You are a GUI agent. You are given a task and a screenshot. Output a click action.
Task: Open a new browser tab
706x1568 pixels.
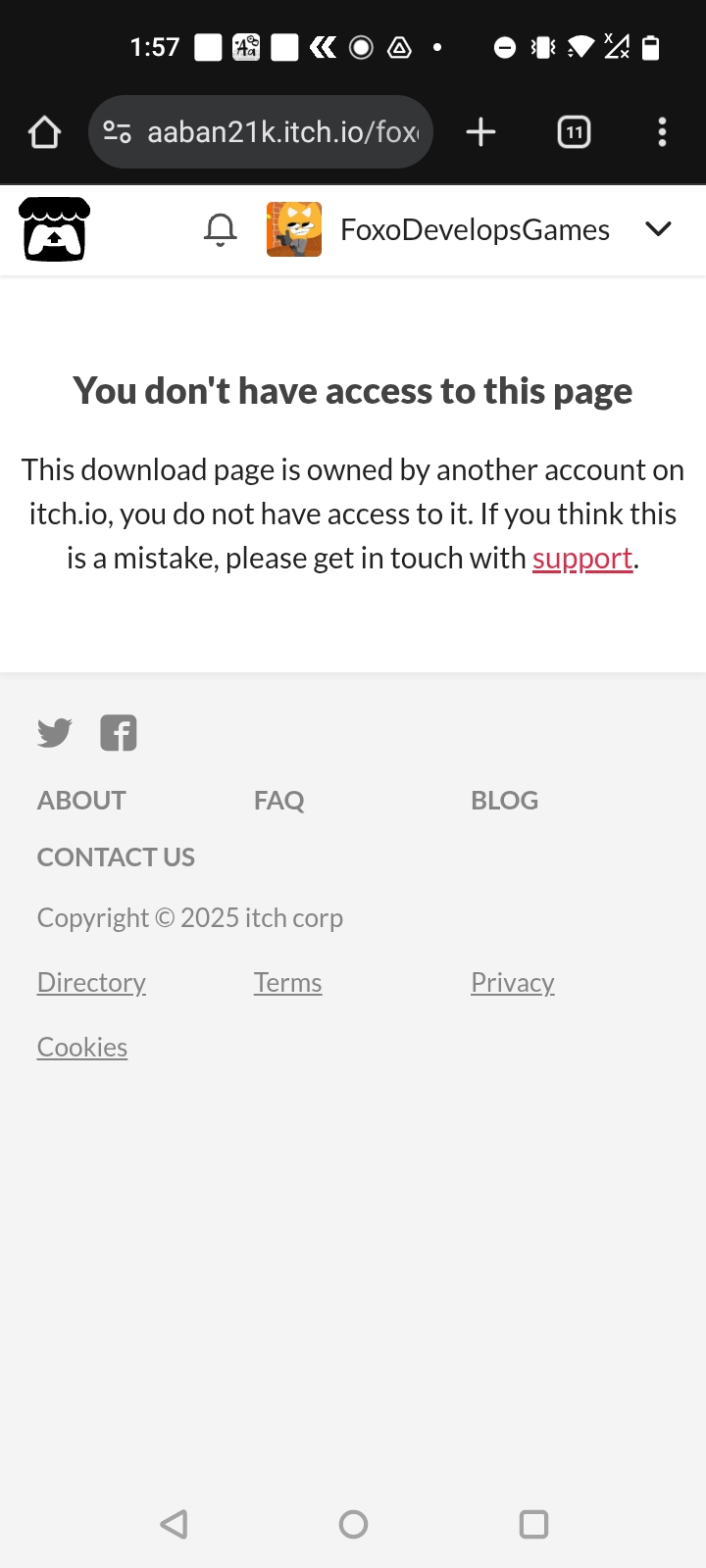(480, 132)
